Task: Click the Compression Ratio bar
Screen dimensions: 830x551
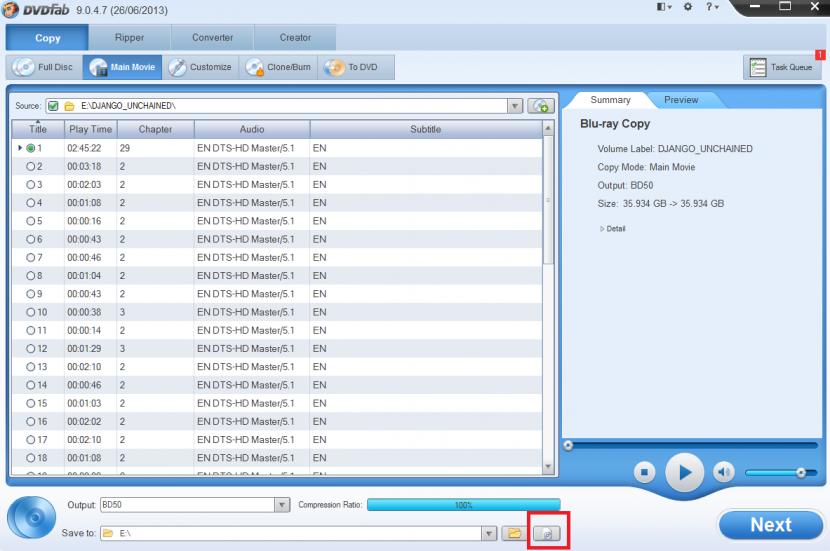Action: (463, 505)
